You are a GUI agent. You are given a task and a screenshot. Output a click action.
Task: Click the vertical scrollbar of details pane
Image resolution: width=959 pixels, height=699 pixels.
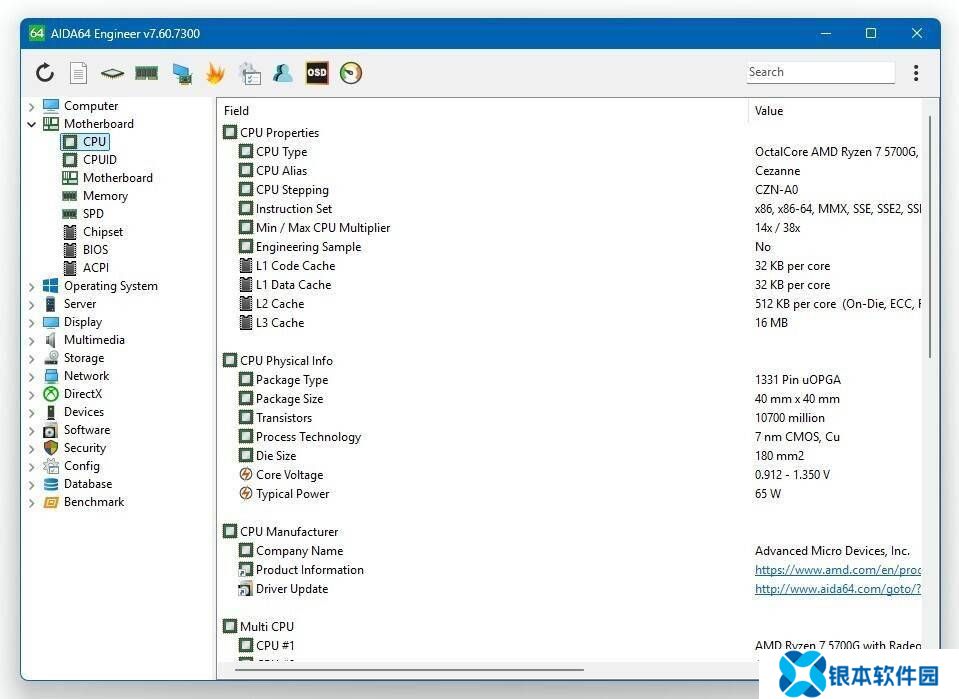click(929, 237)
